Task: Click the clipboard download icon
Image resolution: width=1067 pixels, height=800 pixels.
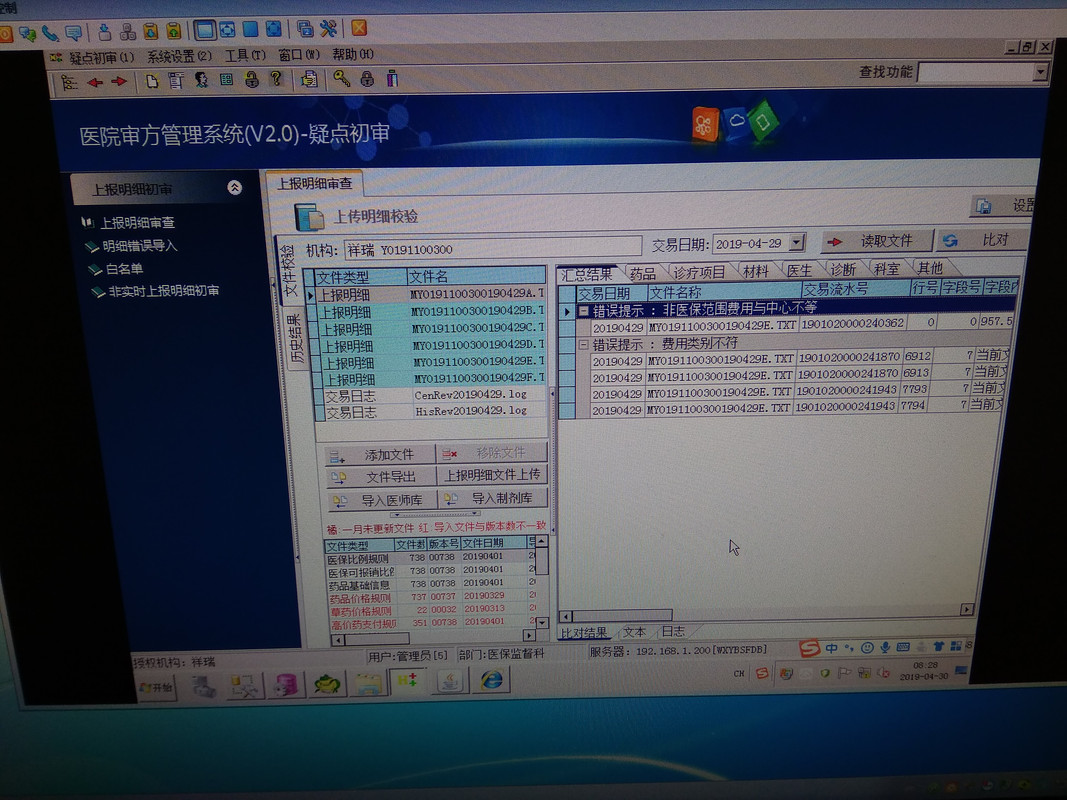Action: pyautogui.click(x=151, y=31)
